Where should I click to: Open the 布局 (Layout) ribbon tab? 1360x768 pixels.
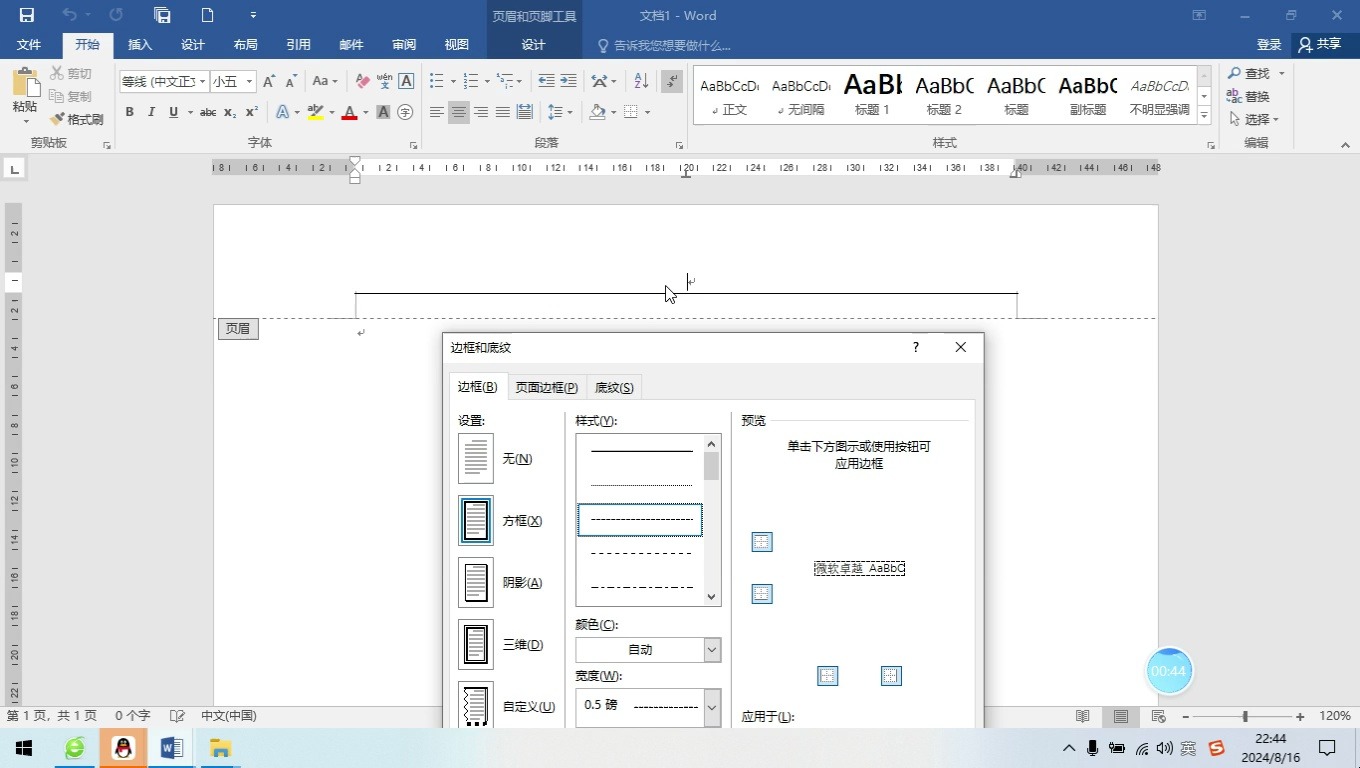[x=245, y=45]
